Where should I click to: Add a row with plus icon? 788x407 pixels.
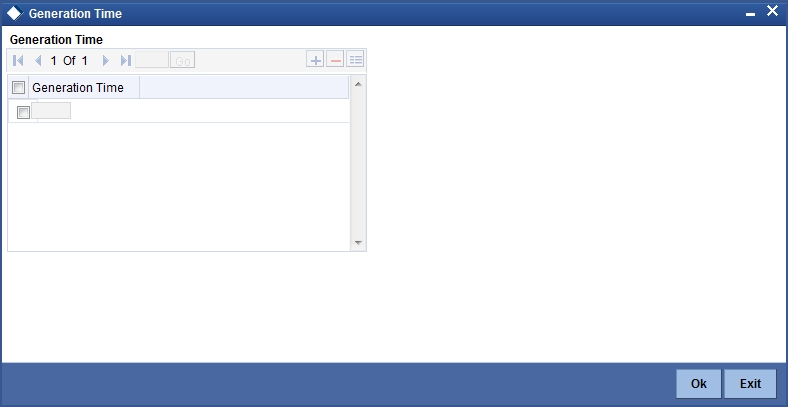[315, 60]
